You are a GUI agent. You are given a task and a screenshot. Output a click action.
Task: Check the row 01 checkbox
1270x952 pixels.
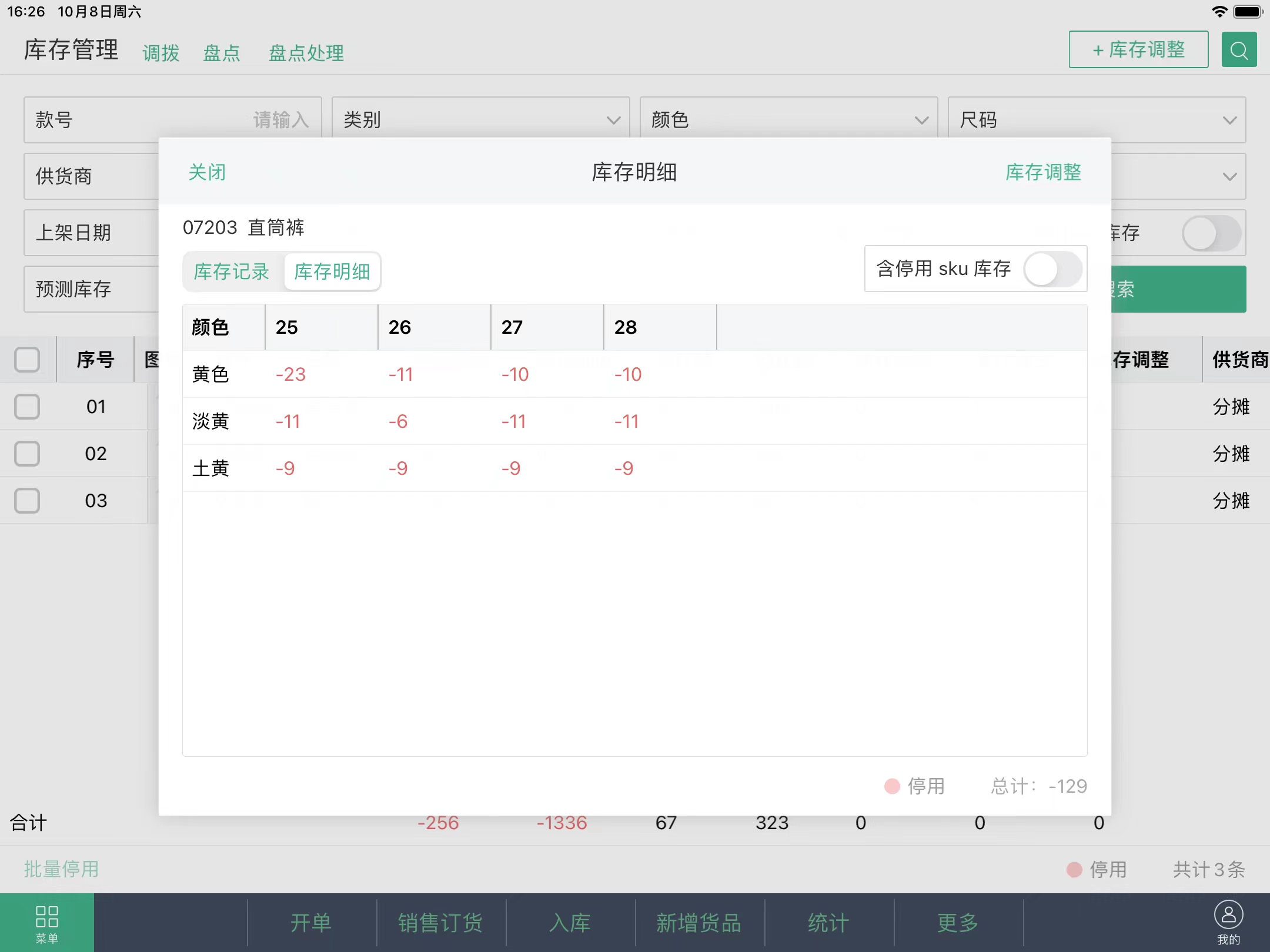click(x=27, y=407)
